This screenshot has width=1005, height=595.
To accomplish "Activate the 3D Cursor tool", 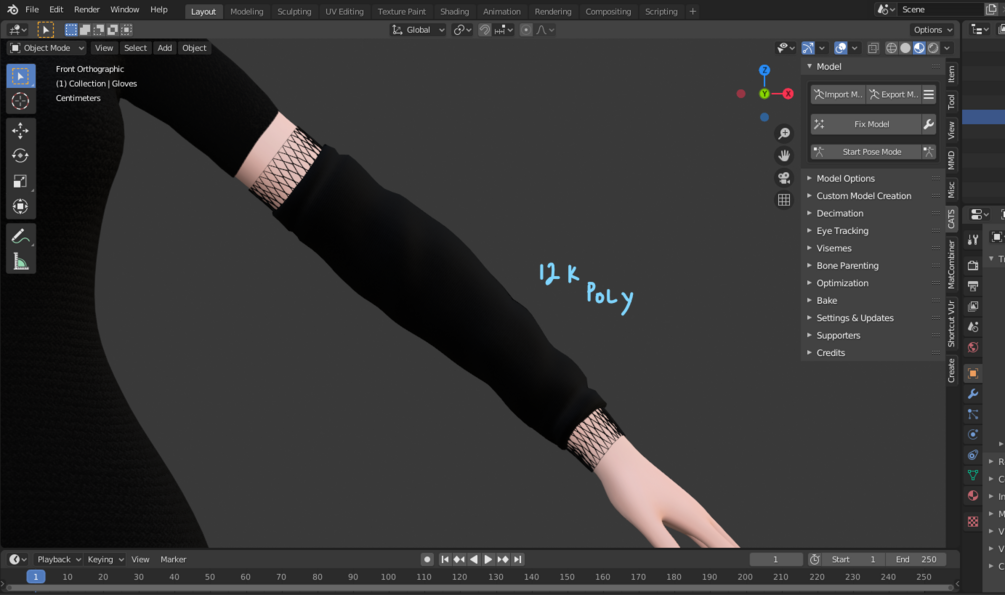I will coord(21,101).
